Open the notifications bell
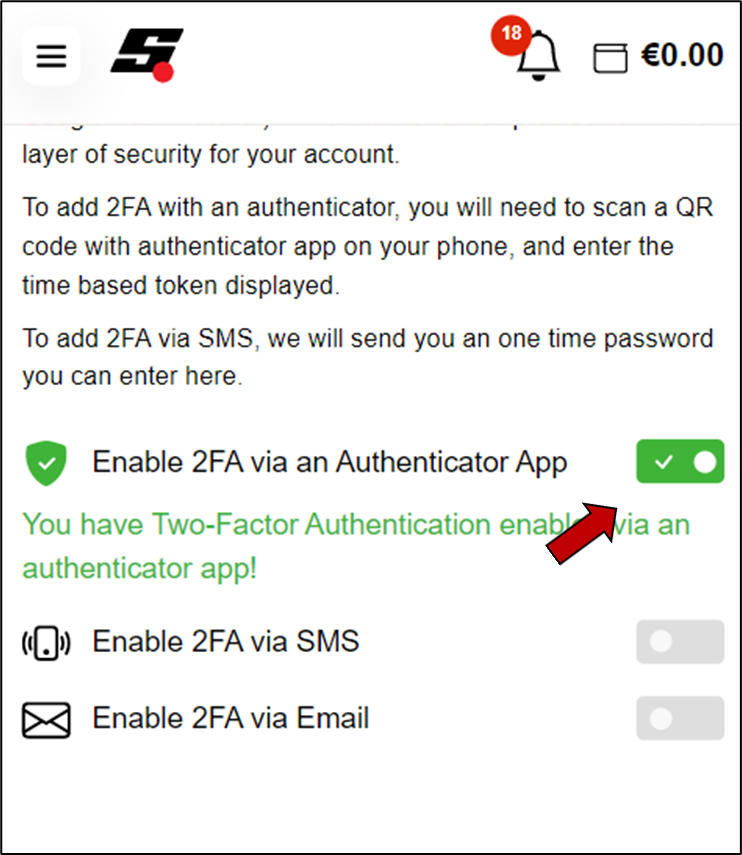Image resolution: width=742 pixels, height=855 pixels. [538, 56]
